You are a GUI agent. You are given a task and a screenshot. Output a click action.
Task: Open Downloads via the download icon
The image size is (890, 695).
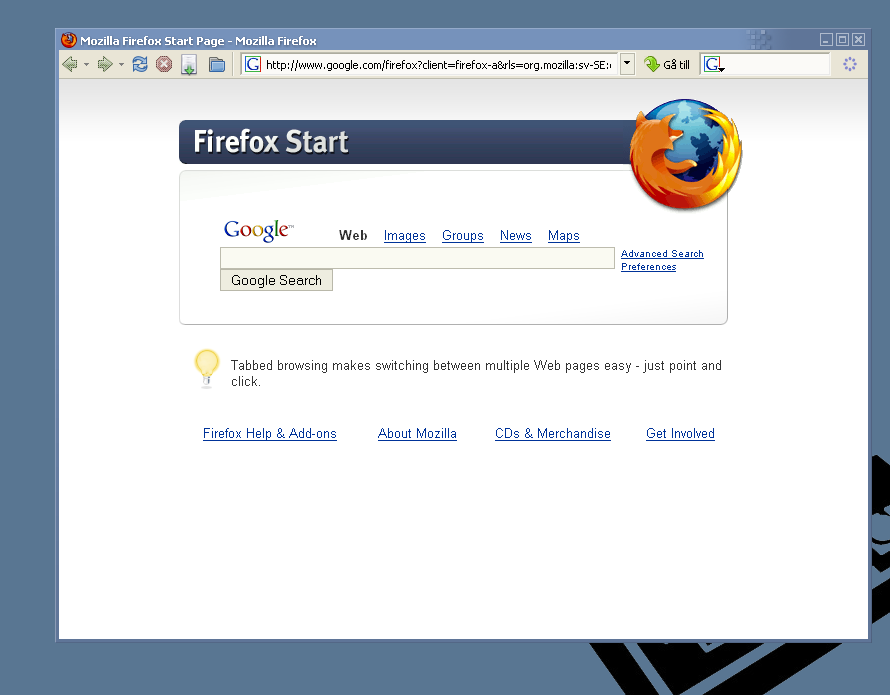(x=189, y=65)
